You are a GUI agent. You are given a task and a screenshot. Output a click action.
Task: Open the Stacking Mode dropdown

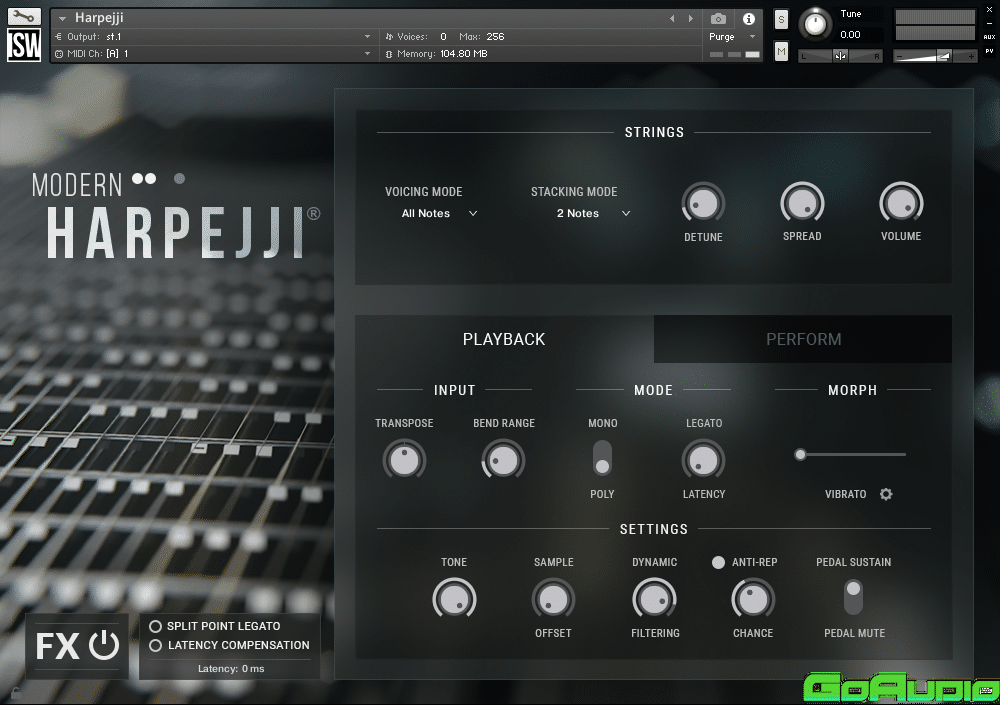(x=593, y=213)
